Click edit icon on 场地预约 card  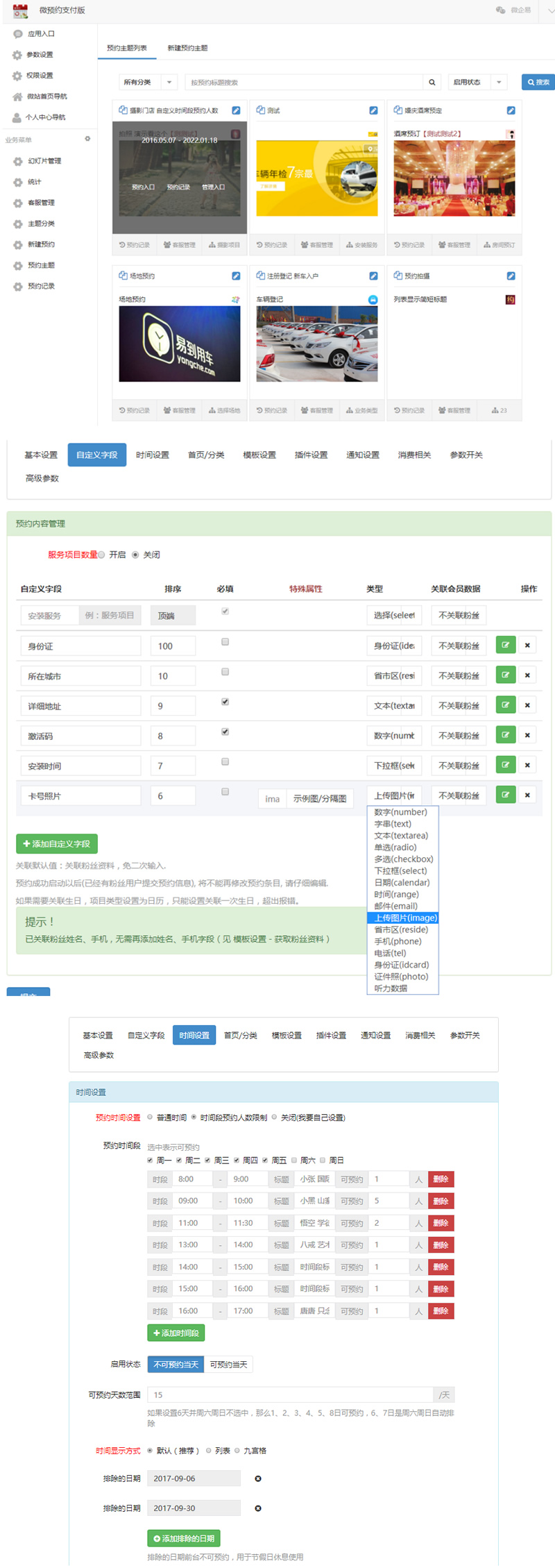(236, 276)
